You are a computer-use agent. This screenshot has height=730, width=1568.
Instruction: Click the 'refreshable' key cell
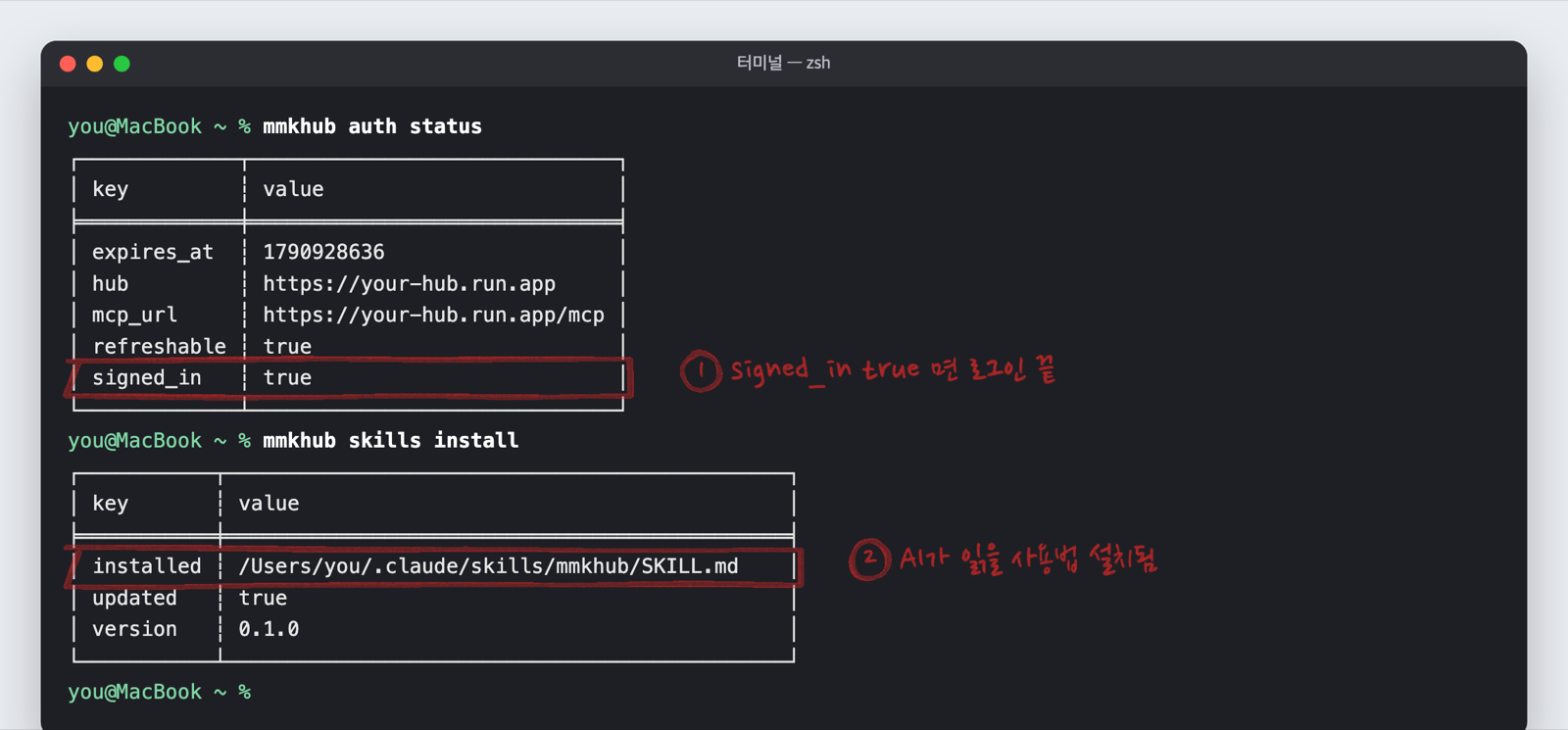point(159,346)
